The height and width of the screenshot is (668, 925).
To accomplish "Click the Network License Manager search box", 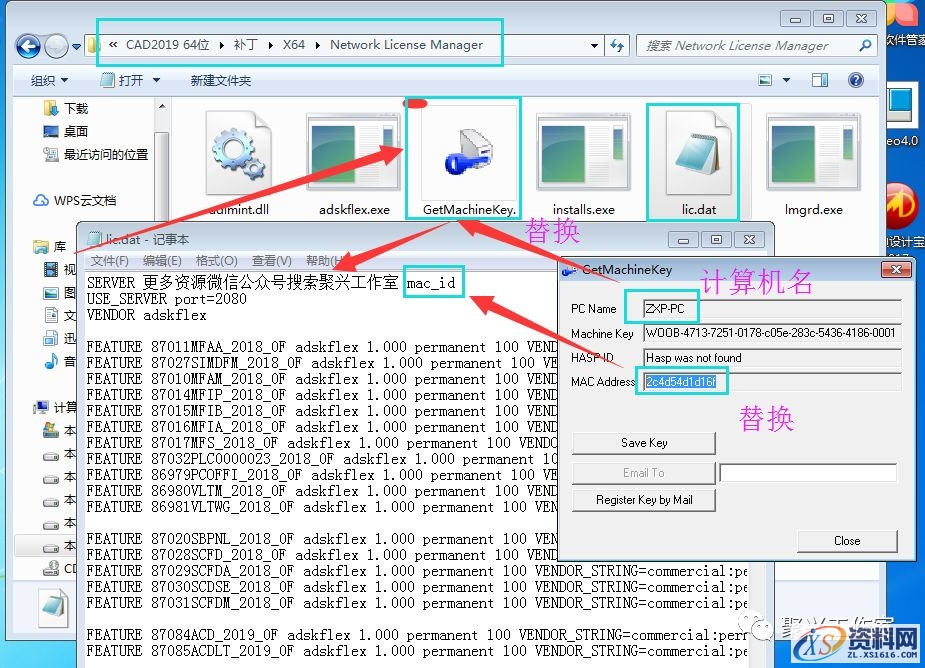I will pos(755,45).
